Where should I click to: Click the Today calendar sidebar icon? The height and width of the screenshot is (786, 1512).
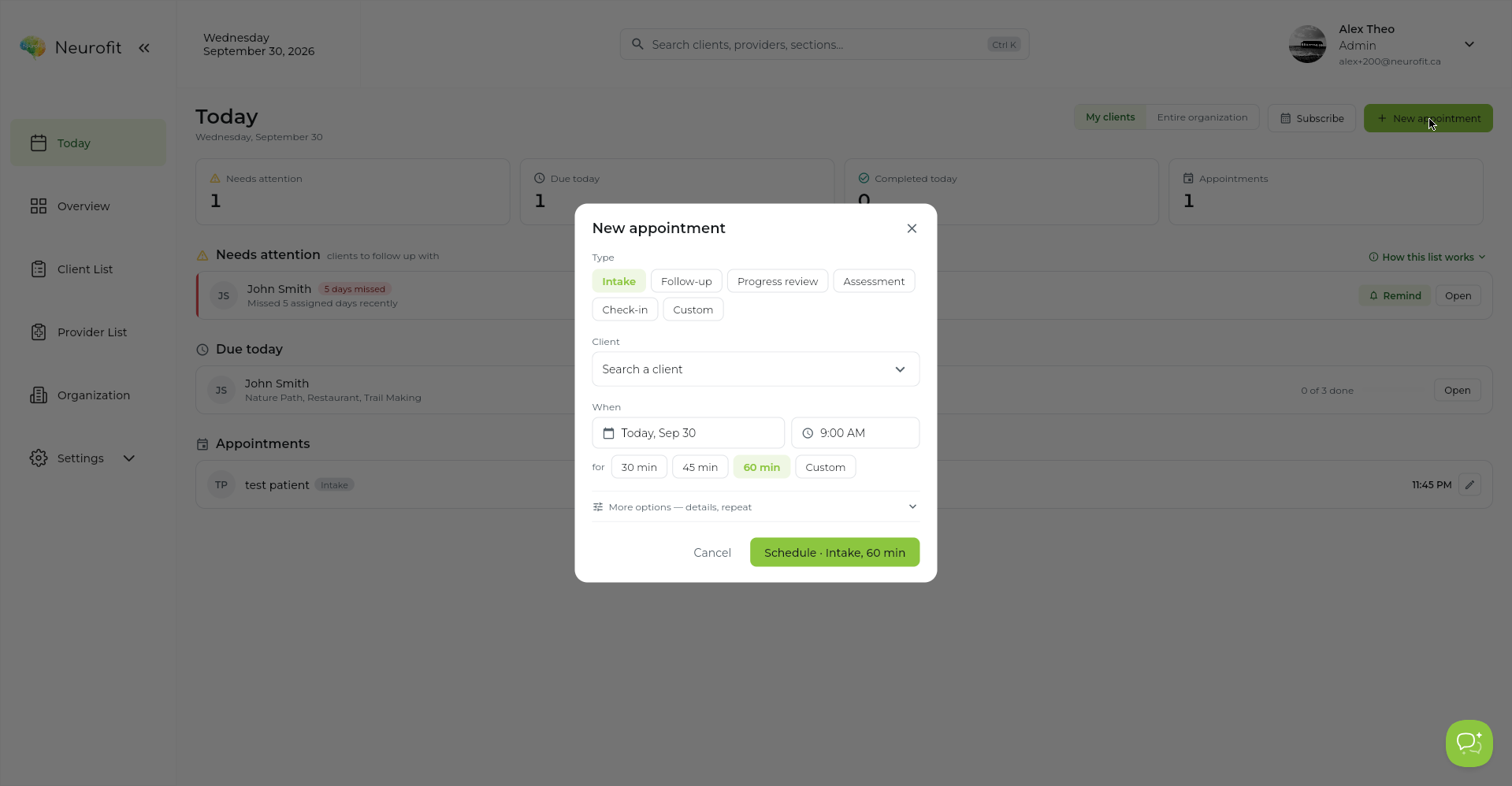coord(39,143)
